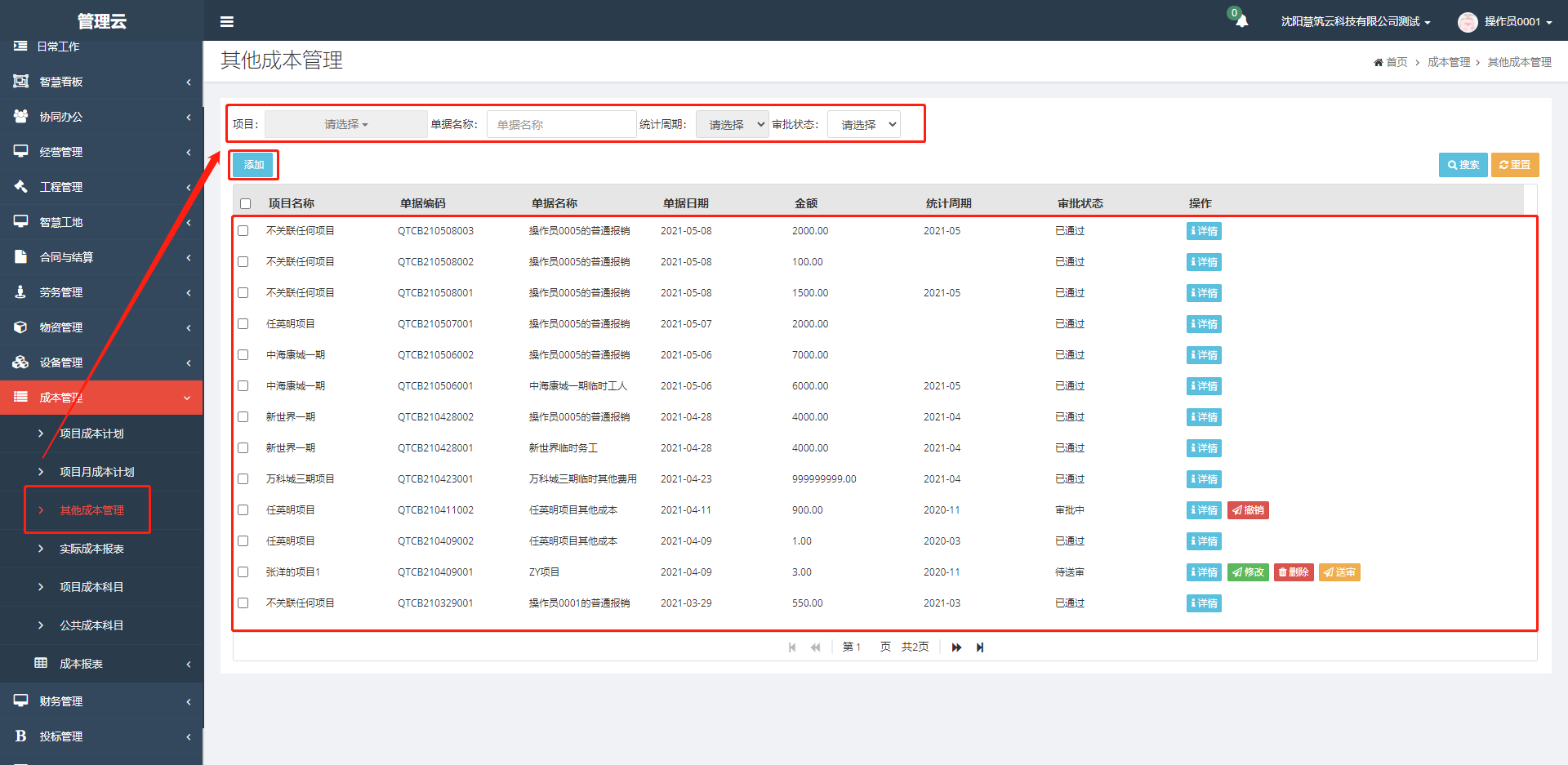Click the 合同与结算 document icon
The height and width of the screenshot is (765, 1568).
(x=21, y=257)
